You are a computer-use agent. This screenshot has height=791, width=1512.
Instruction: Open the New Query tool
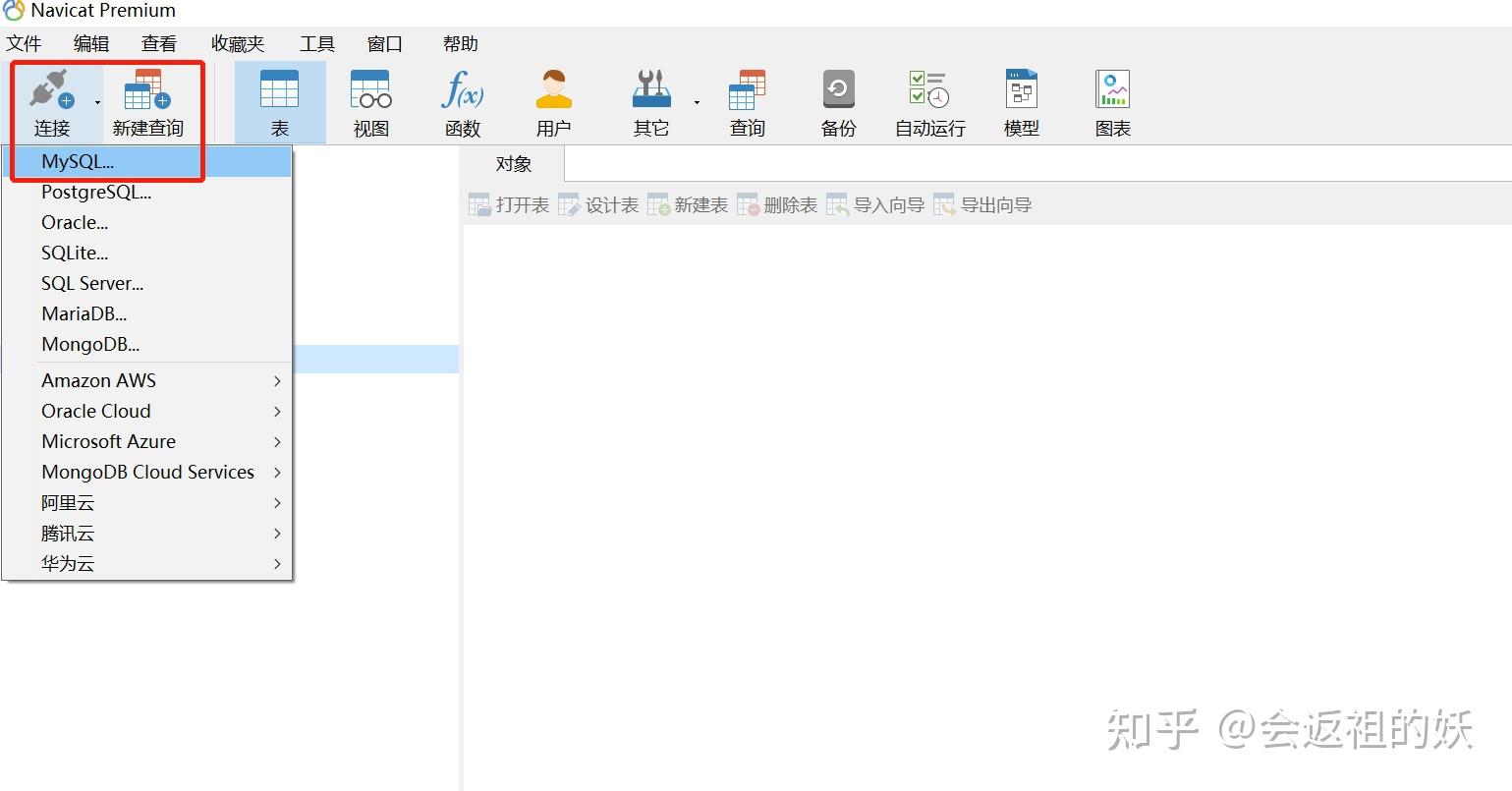(147, 103)
